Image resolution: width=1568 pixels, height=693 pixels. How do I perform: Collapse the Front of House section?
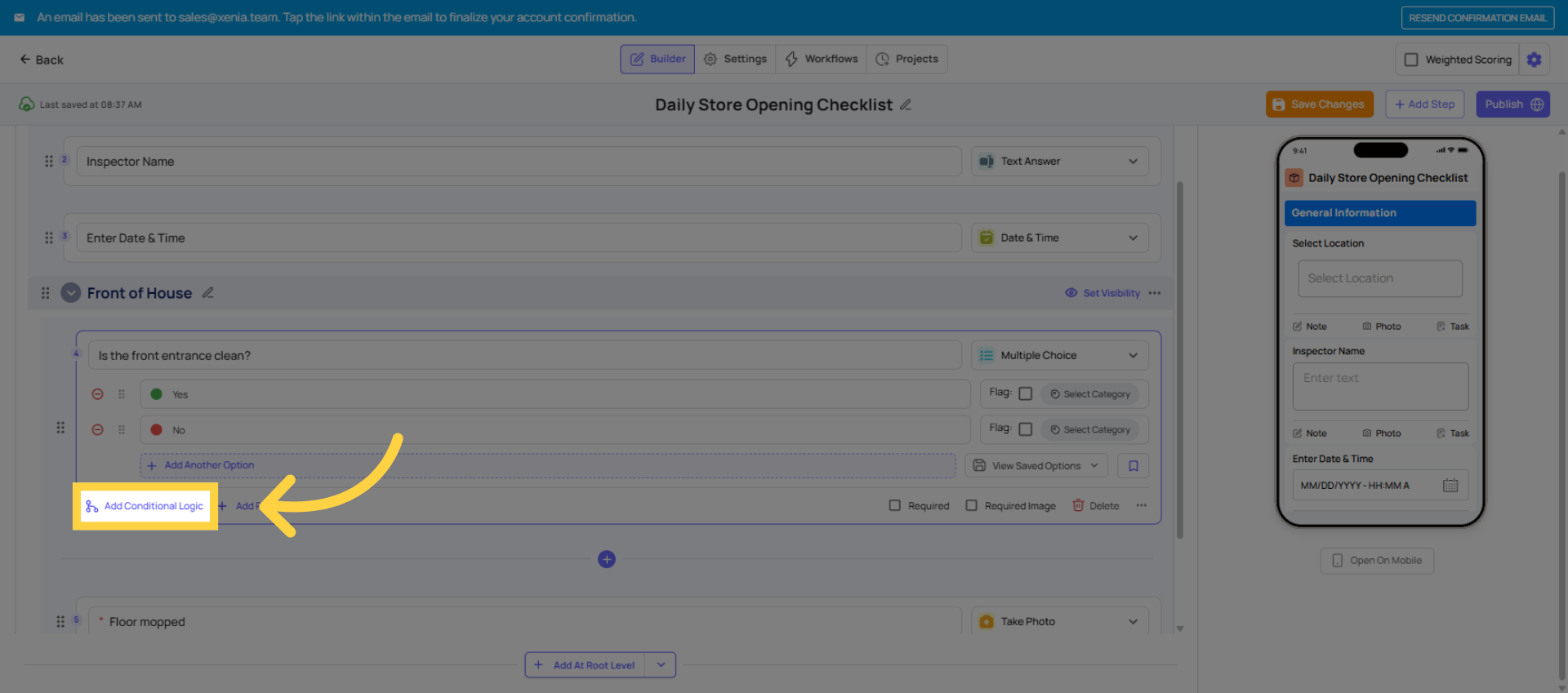pyautogui.click(x=71, y=293)
